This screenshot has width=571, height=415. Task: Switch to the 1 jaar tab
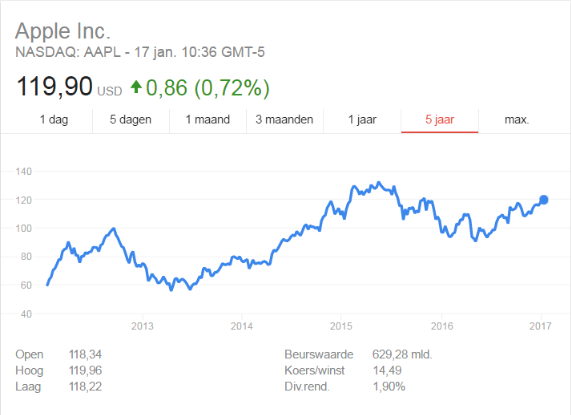[362, 120]
